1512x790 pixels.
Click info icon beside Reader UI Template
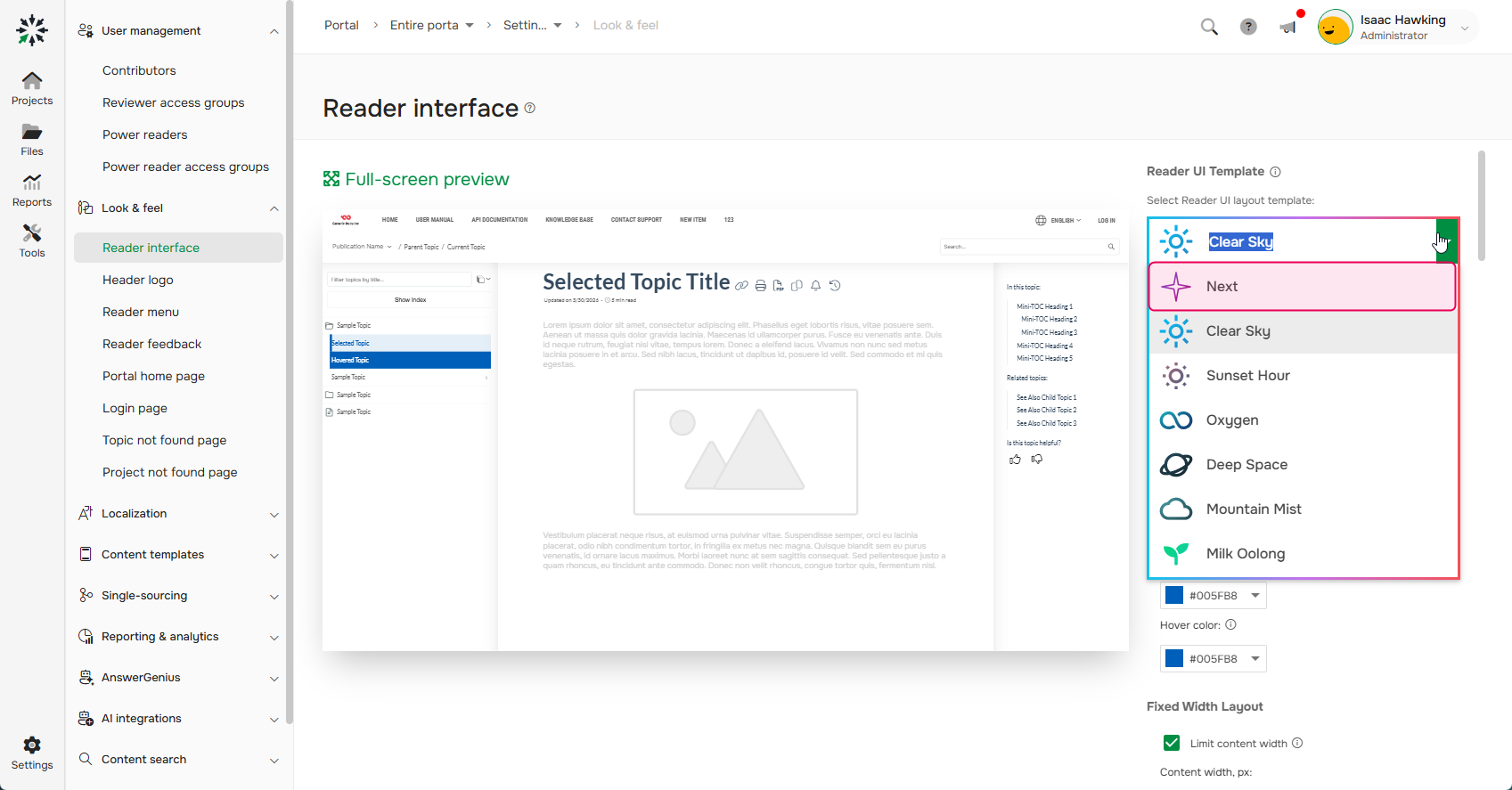[1275, 172]
